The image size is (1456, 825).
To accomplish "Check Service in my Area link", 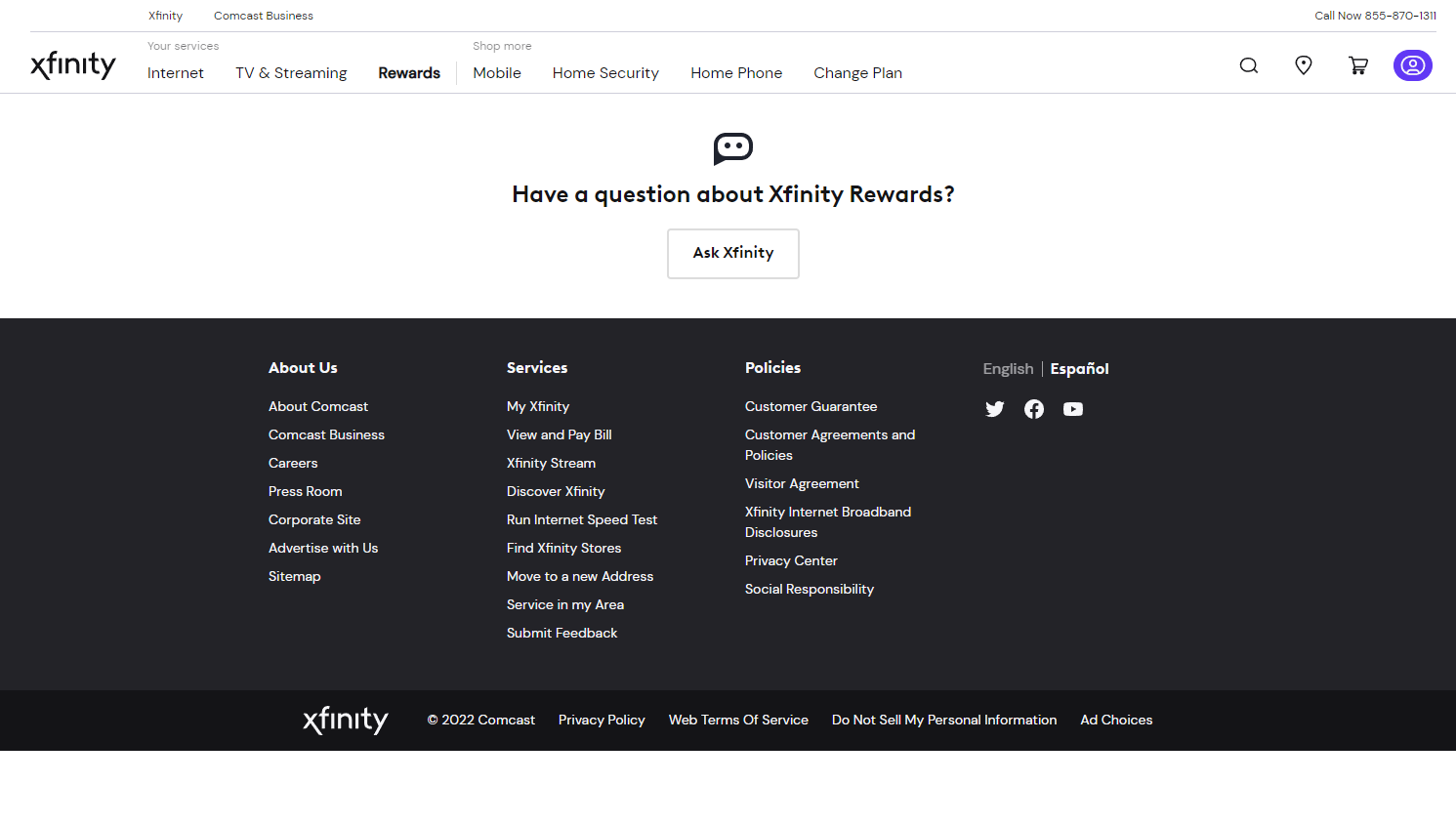I will coord(565,605).
